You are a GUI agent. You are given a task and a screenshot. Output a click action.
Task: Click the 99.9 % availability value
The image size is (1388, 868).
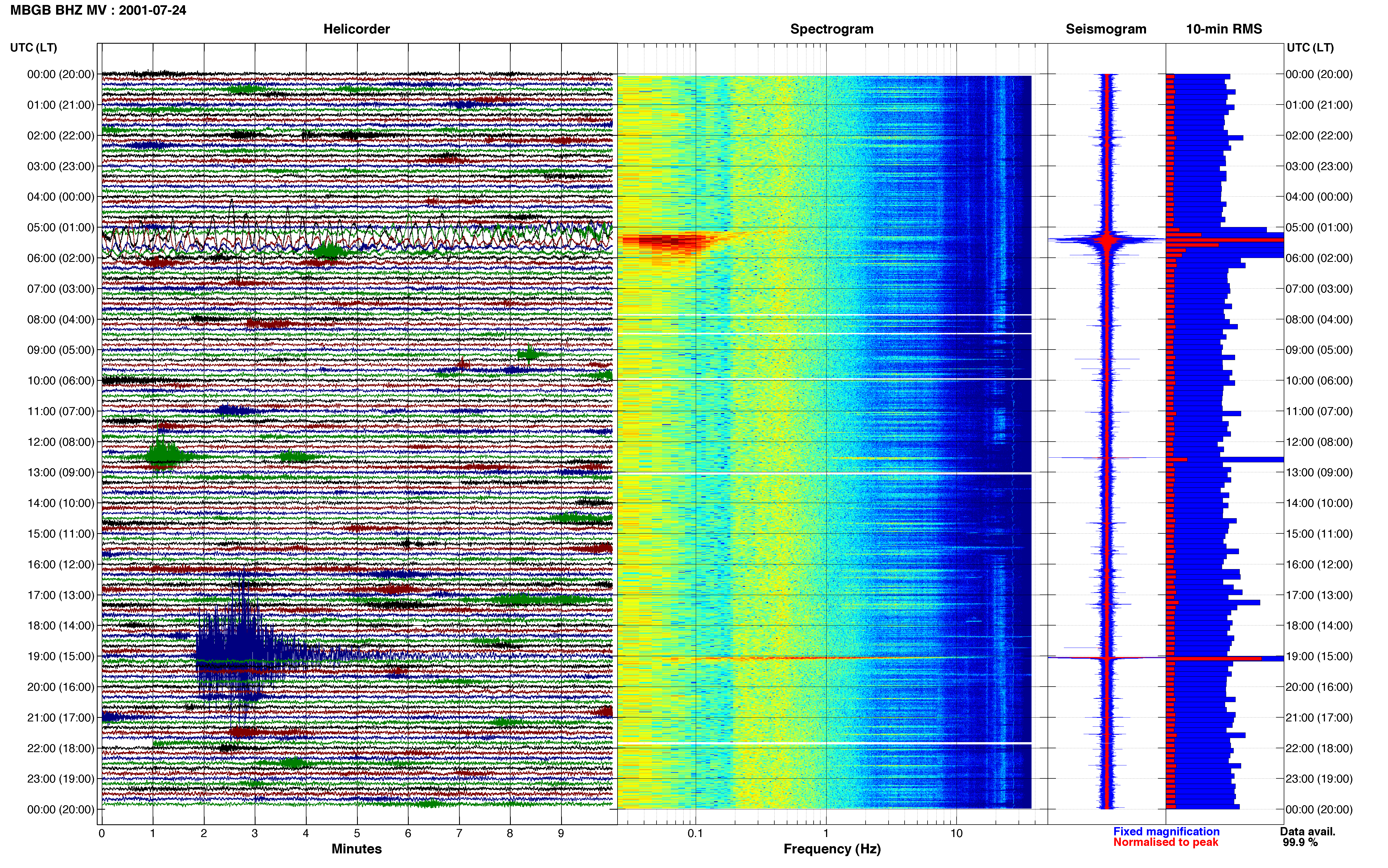(1300, 842)
